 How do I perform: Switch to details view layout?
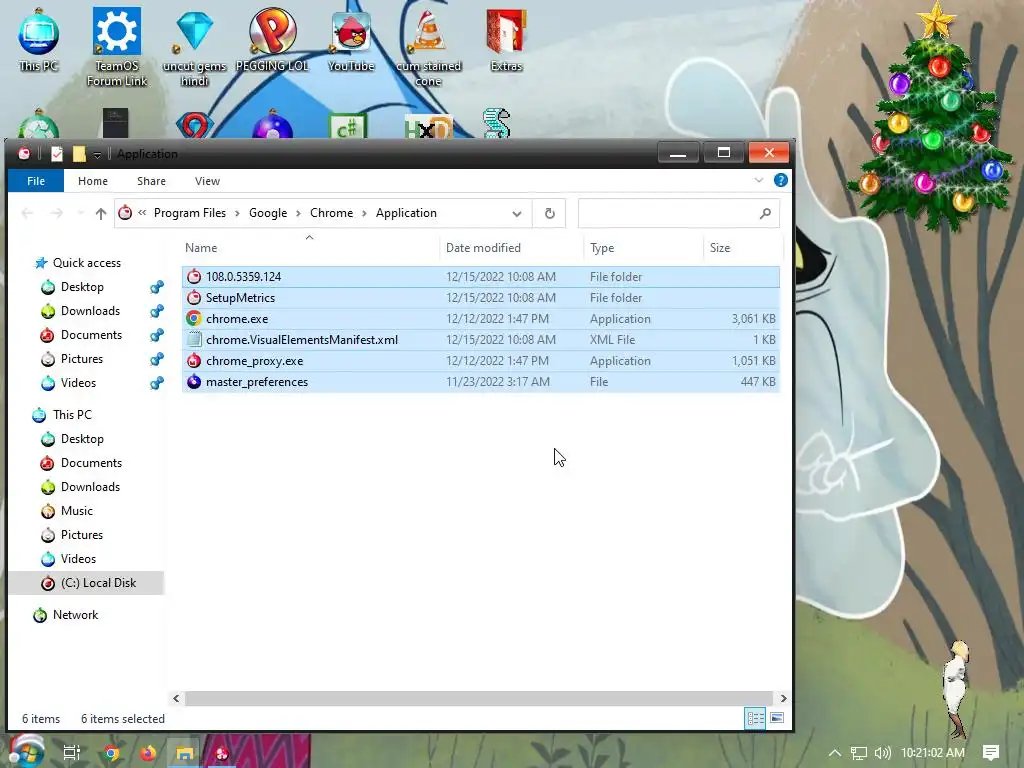[756, 718]
